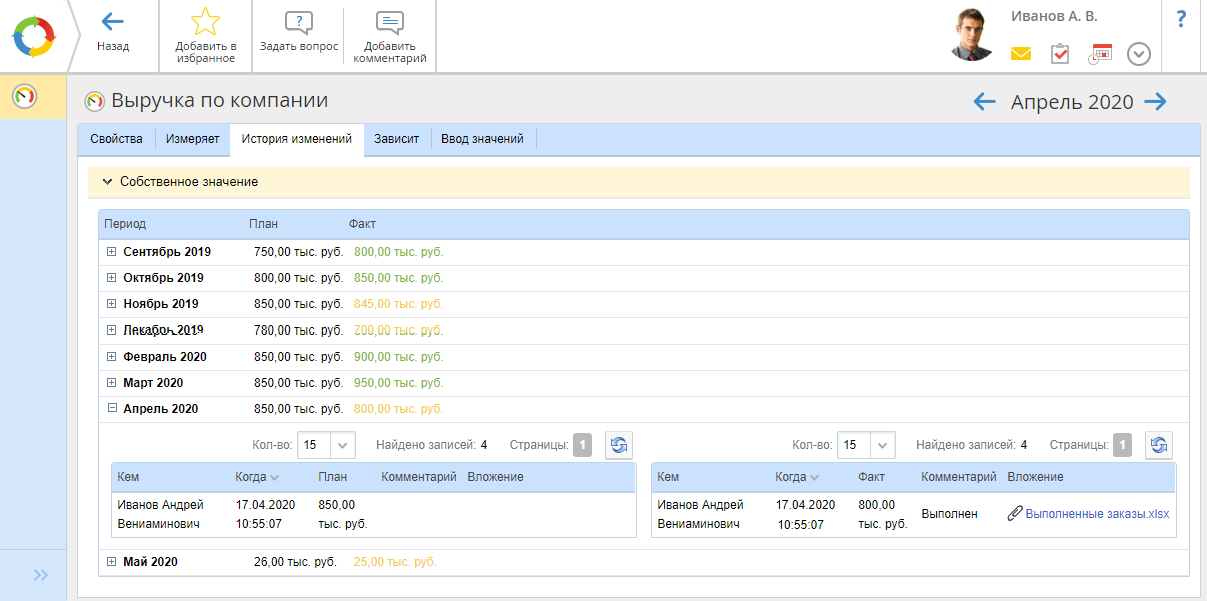Screen dimensions: 1207x601
Task: Open the calendar icon in header
Action: coord(1100,54)
